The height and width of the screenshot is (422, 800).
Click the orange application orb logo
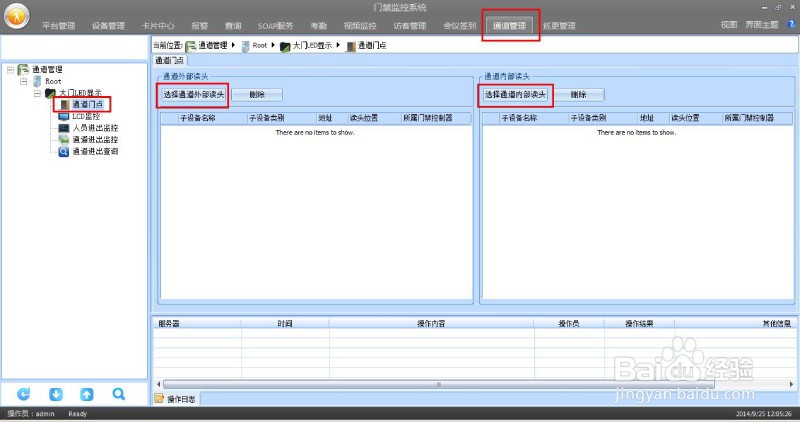coord(16,16)
